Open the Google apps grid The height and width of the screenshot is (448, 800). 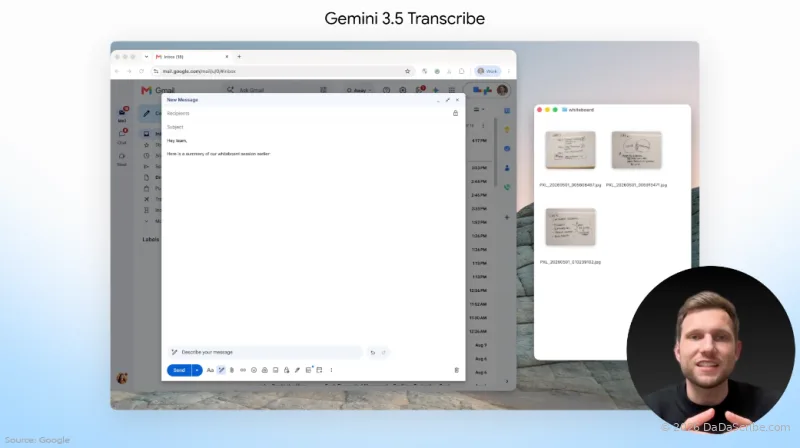(452, 90)
